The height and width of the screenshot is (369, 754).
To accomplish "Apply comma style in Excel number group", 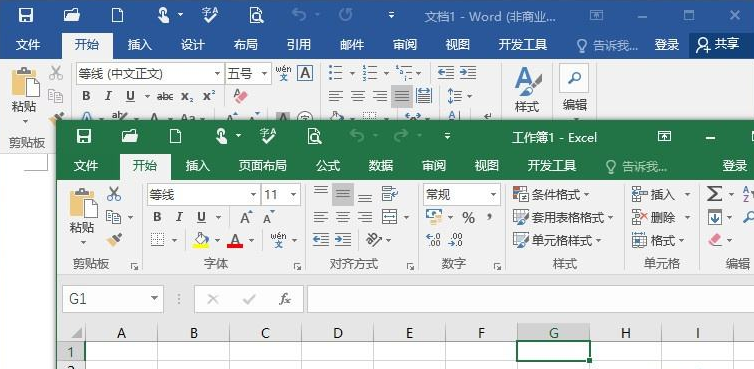I will [490, 217].
